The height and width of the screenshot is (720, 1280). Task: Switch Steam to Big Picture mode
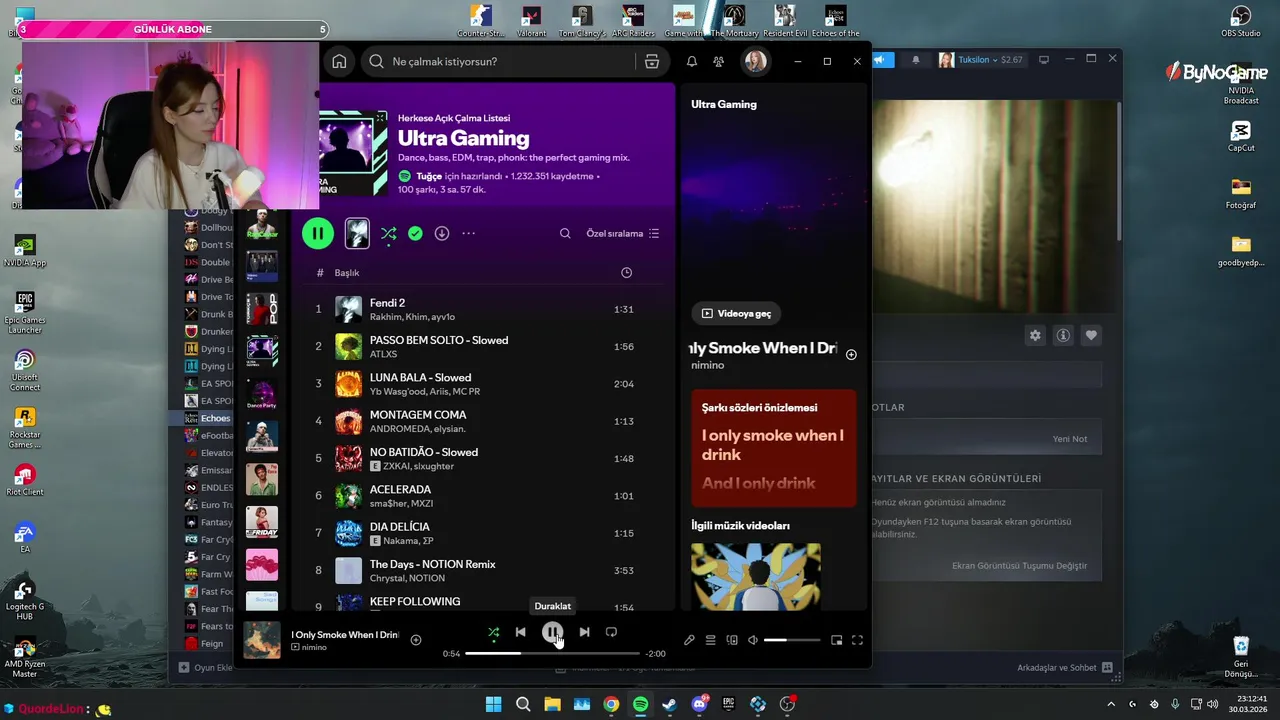pyautogui.click(x=1044, y=60)
